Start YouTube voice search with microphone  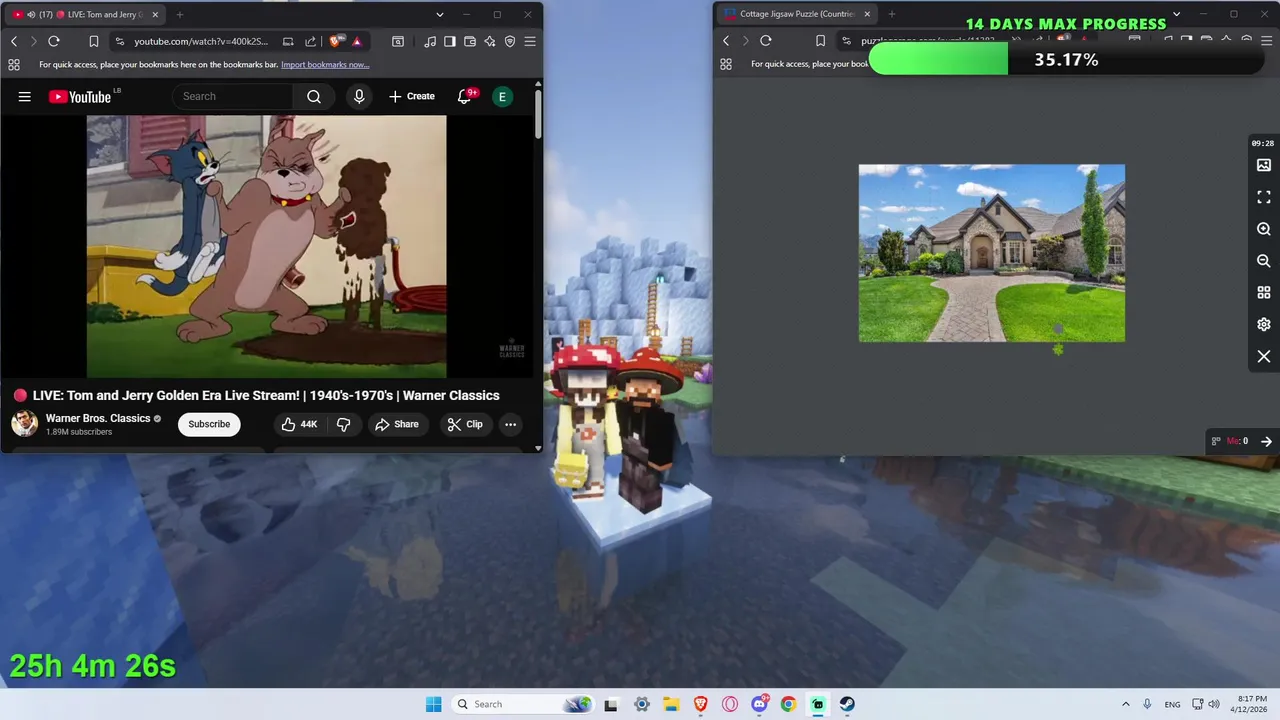click(x=359, y=96)
